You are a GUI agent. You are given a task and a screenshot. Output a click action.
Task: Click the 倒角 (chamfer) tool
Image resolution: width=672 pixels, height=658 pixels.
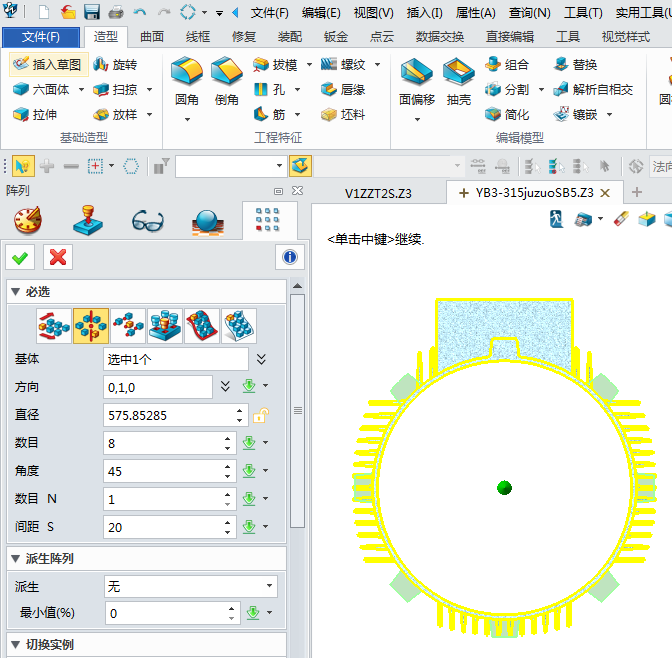click(x=227, y=82)
